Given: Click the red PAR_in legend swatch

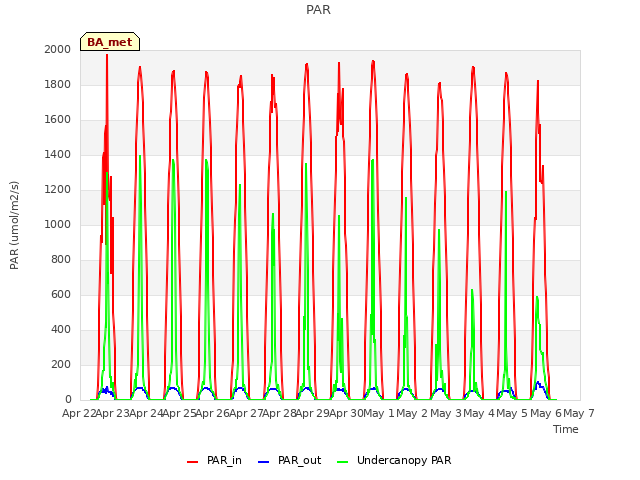Looking at the screenshot, I should 192,462.
